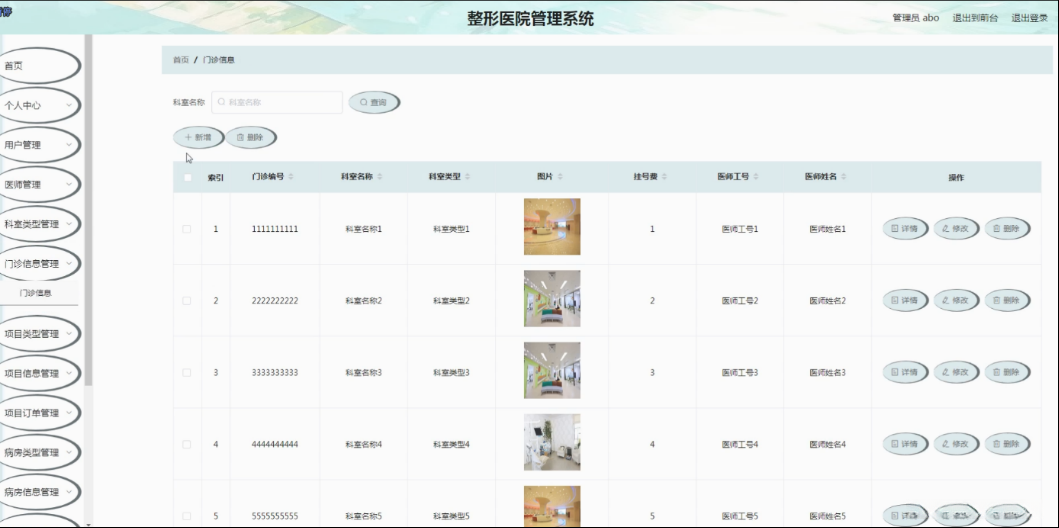The image size is (1059, 528).
Task: Sort by 门诊编号 column sort icon
Action: [291, 177]
